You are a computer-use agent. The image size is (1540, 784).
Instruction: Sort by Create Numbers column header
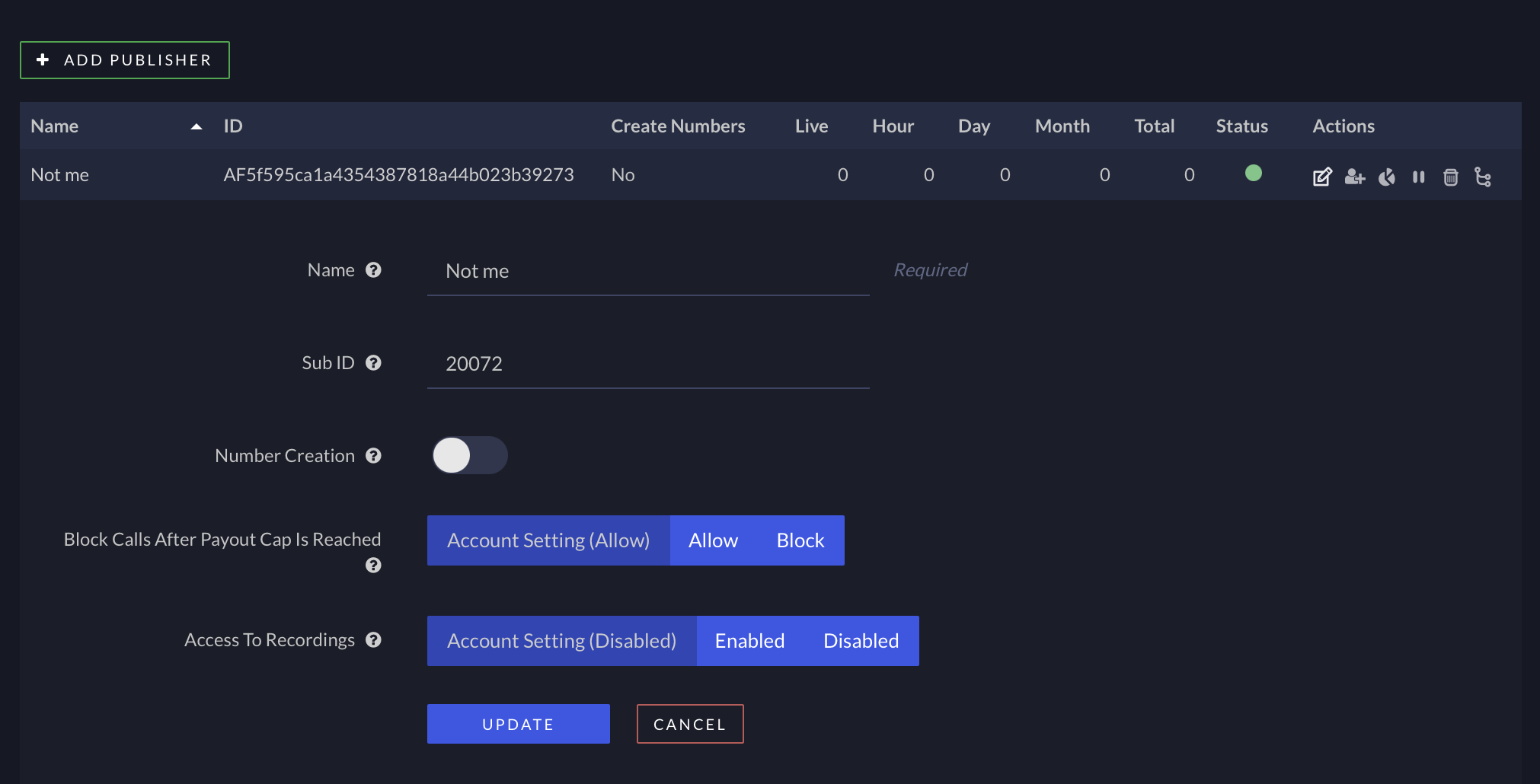pos(678,126)
